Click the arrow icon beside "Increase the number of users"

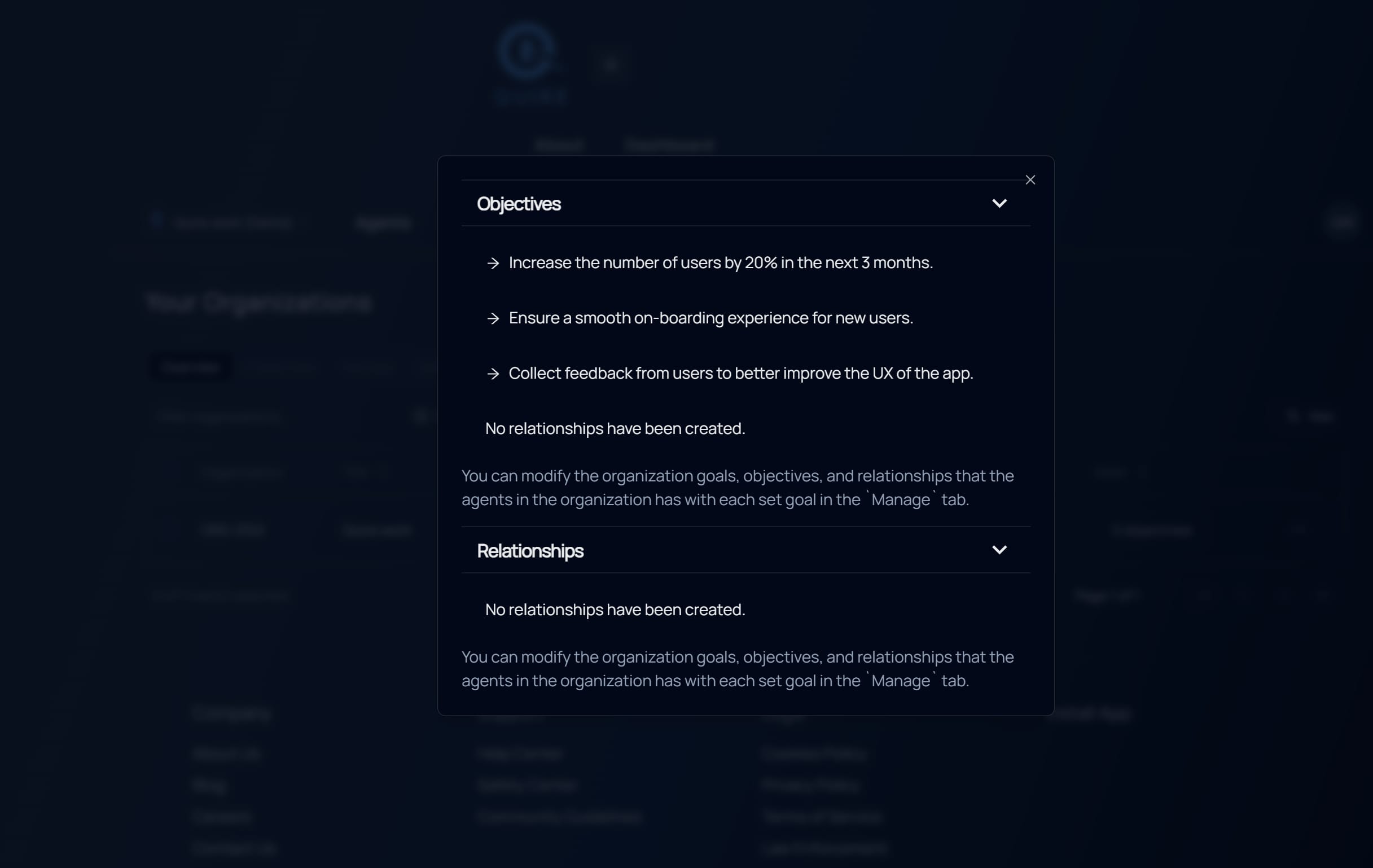coord(493,263)
